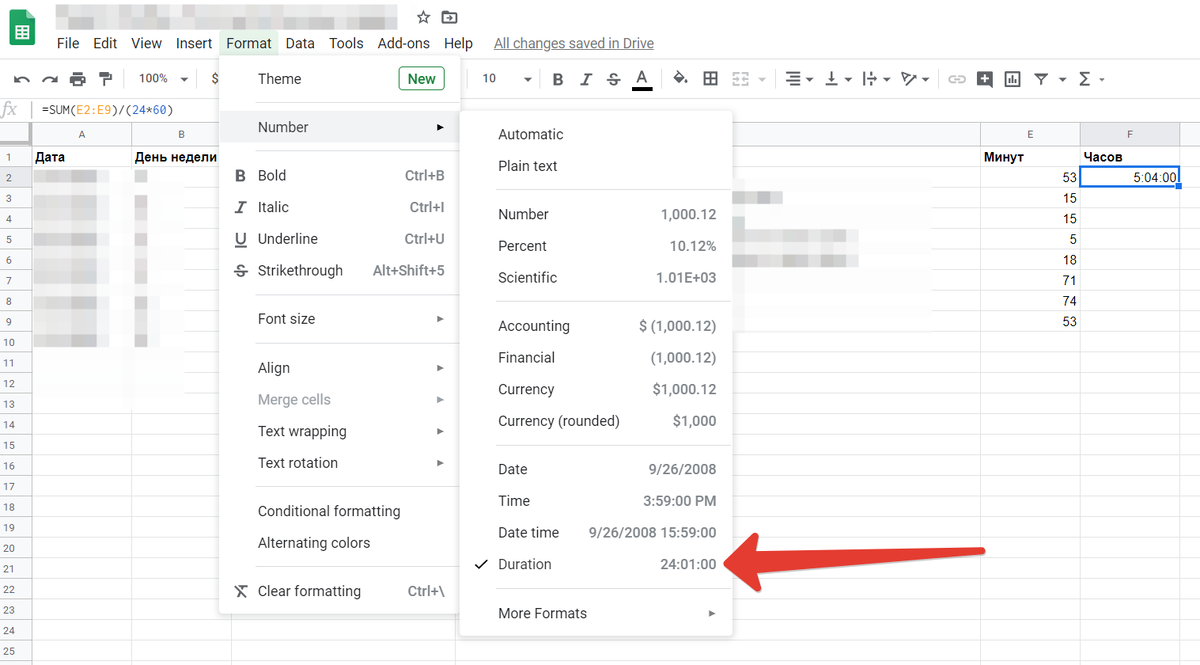The width and height of the screenshot is (1200, 665).
Task: Open Conditional formatting
Action: 340,511
